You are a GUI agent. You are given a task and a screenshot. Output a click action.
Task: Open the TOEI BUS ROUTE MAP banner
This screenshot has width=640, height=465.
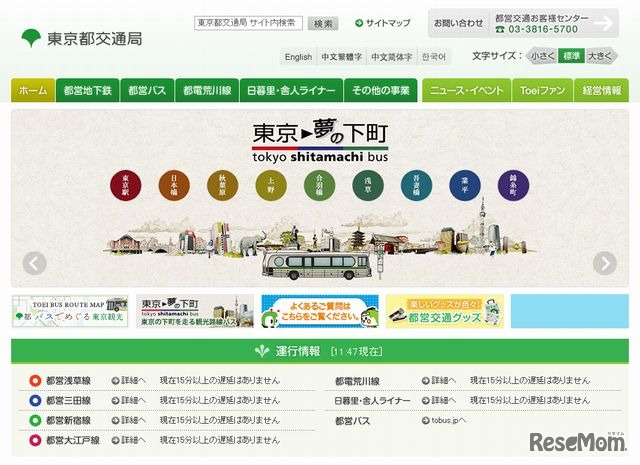click(70, 311)
